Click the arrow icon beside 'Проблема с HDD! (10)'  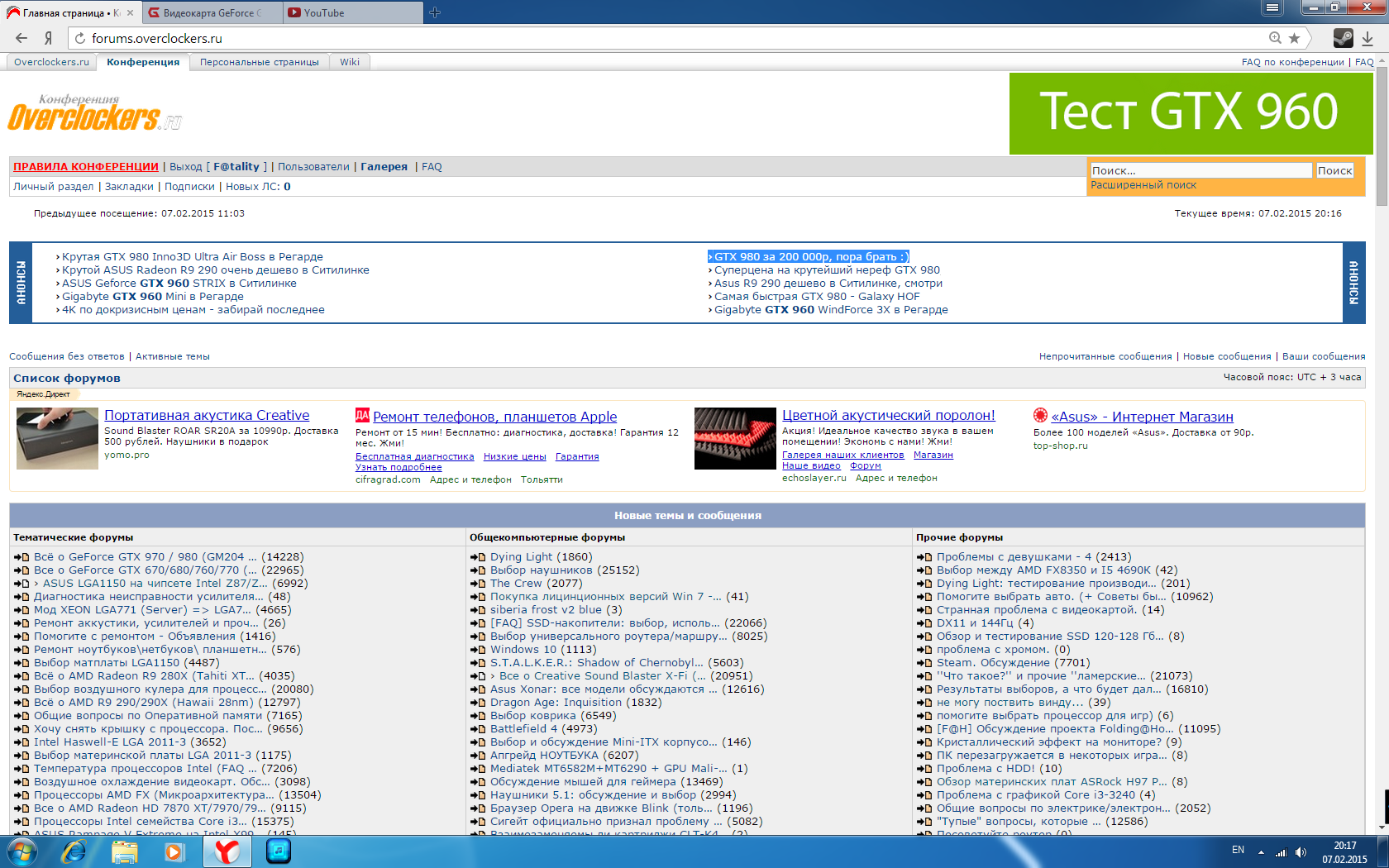pyautogui.click(x=924, y=769)
